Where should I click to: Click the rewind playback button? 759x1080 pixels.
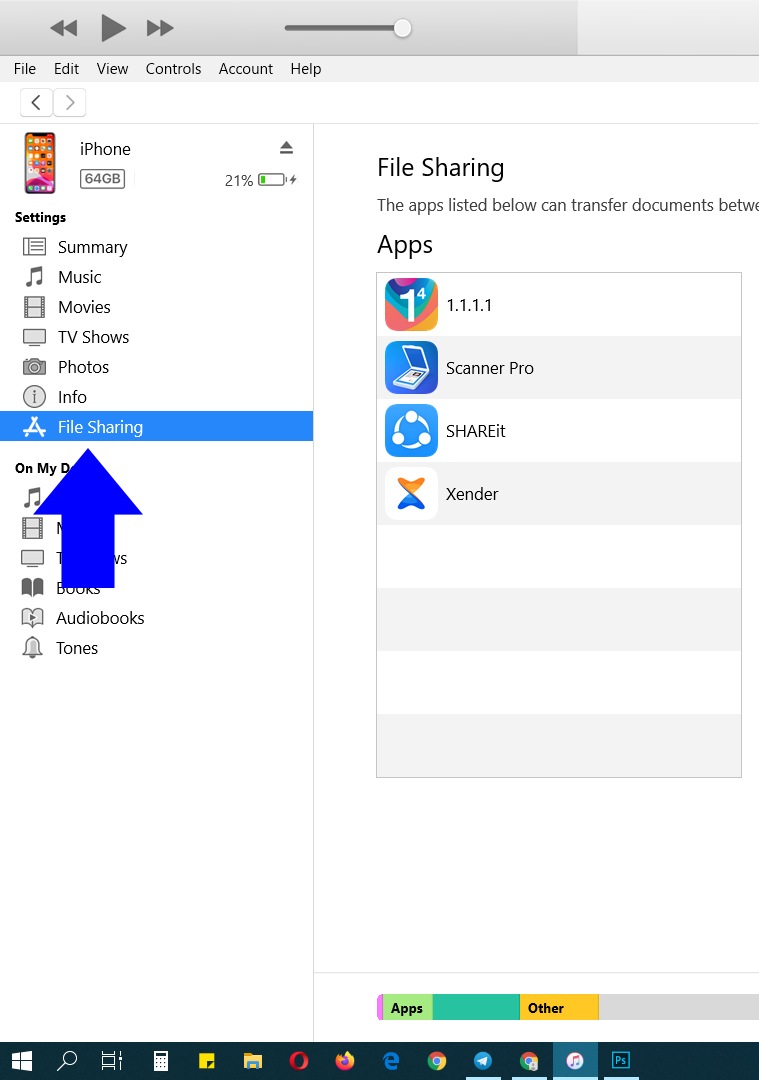pyautogui.click(x=64, y=28)
